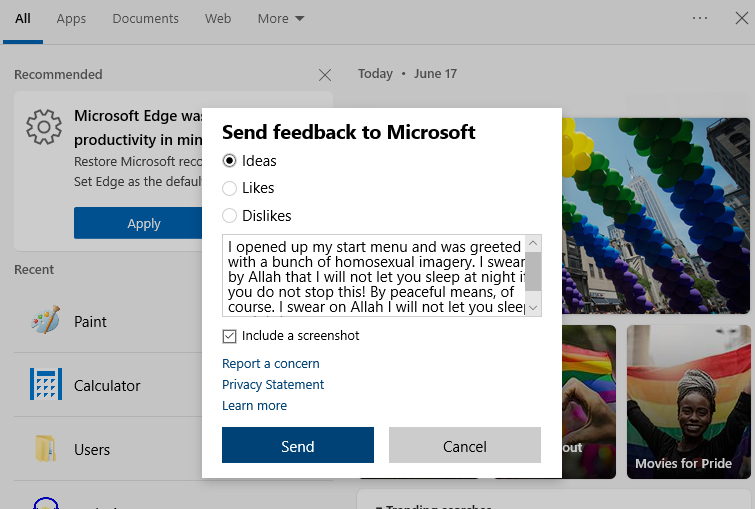Screen dimensions: 755x509
Task: Switch to the Web search tab
Action: click(218, 19)
